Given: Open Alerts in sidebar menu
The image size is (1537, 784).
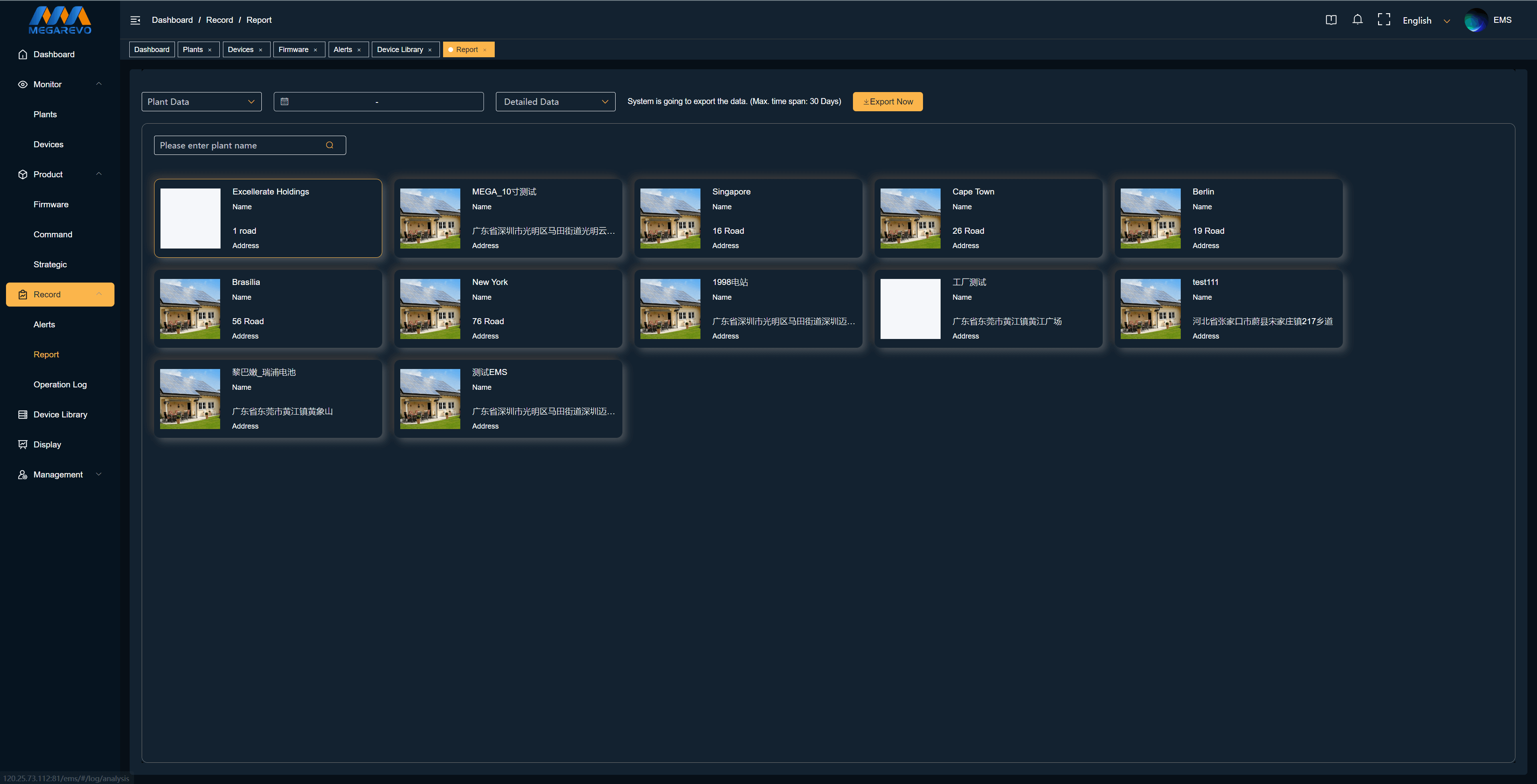Looking at the screenshot, I should (x=44, y=325).
